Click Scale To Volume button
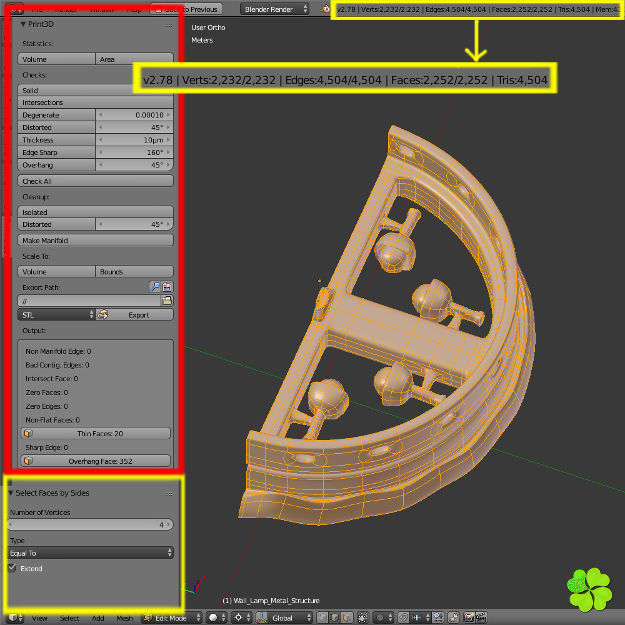 tap(56, 272)
